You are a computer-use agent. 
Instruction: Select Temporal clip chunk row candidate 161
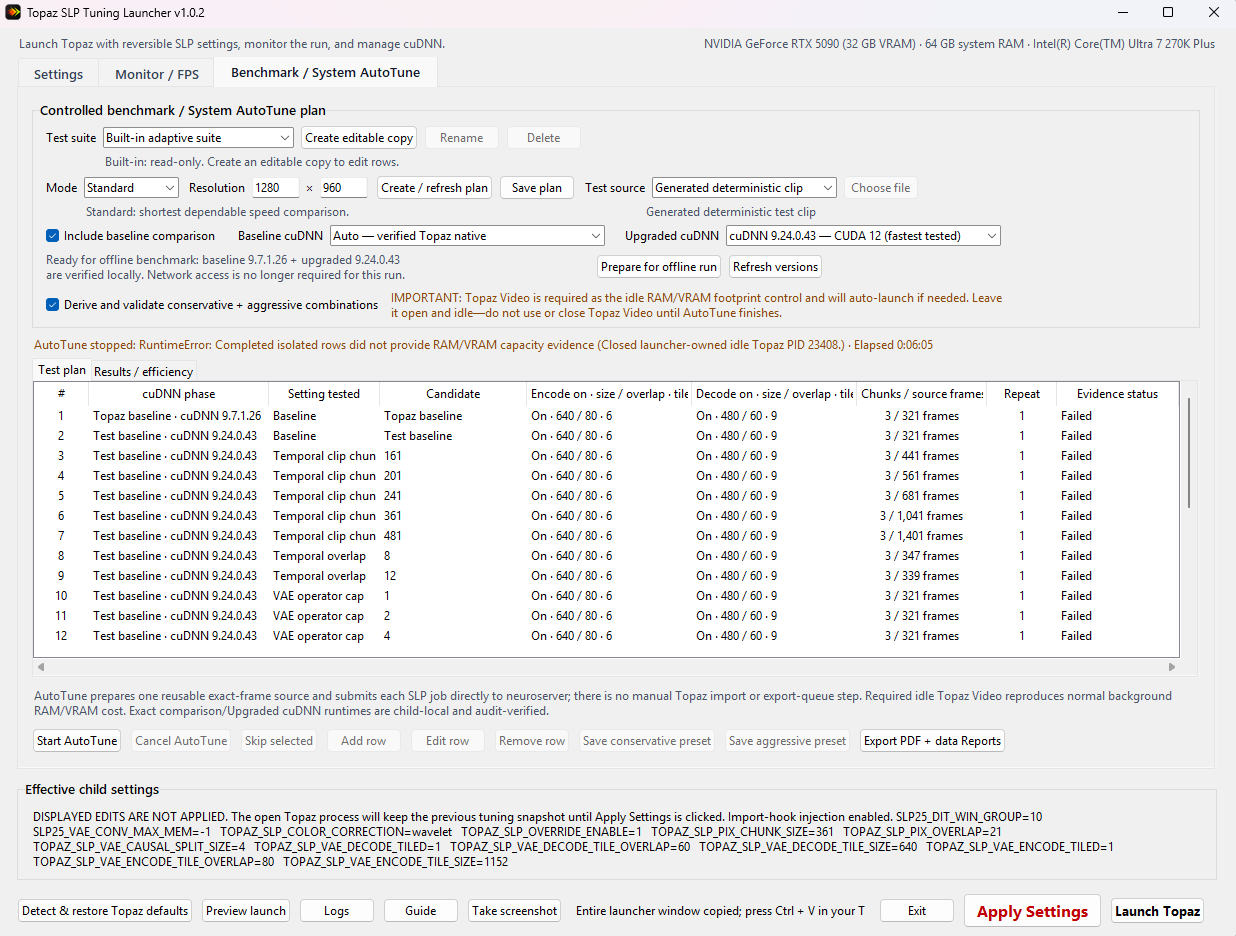[x=607, y=456]
